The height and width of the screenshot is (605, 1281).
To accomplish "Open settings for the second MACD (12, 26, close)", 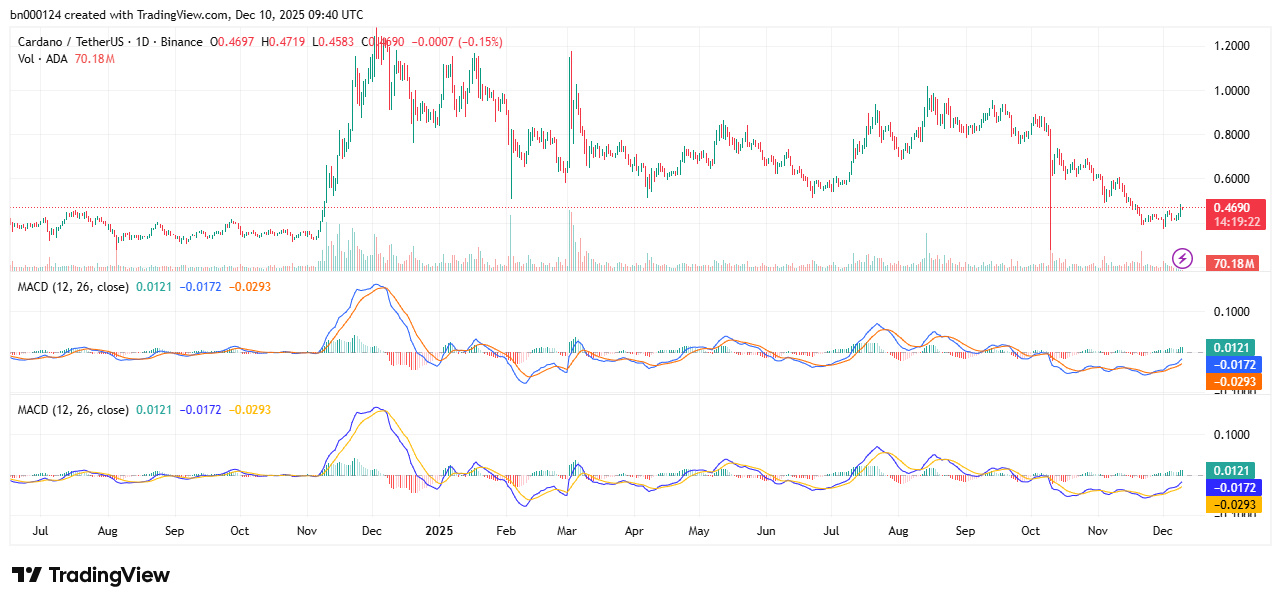I will (x=72, y=409).
